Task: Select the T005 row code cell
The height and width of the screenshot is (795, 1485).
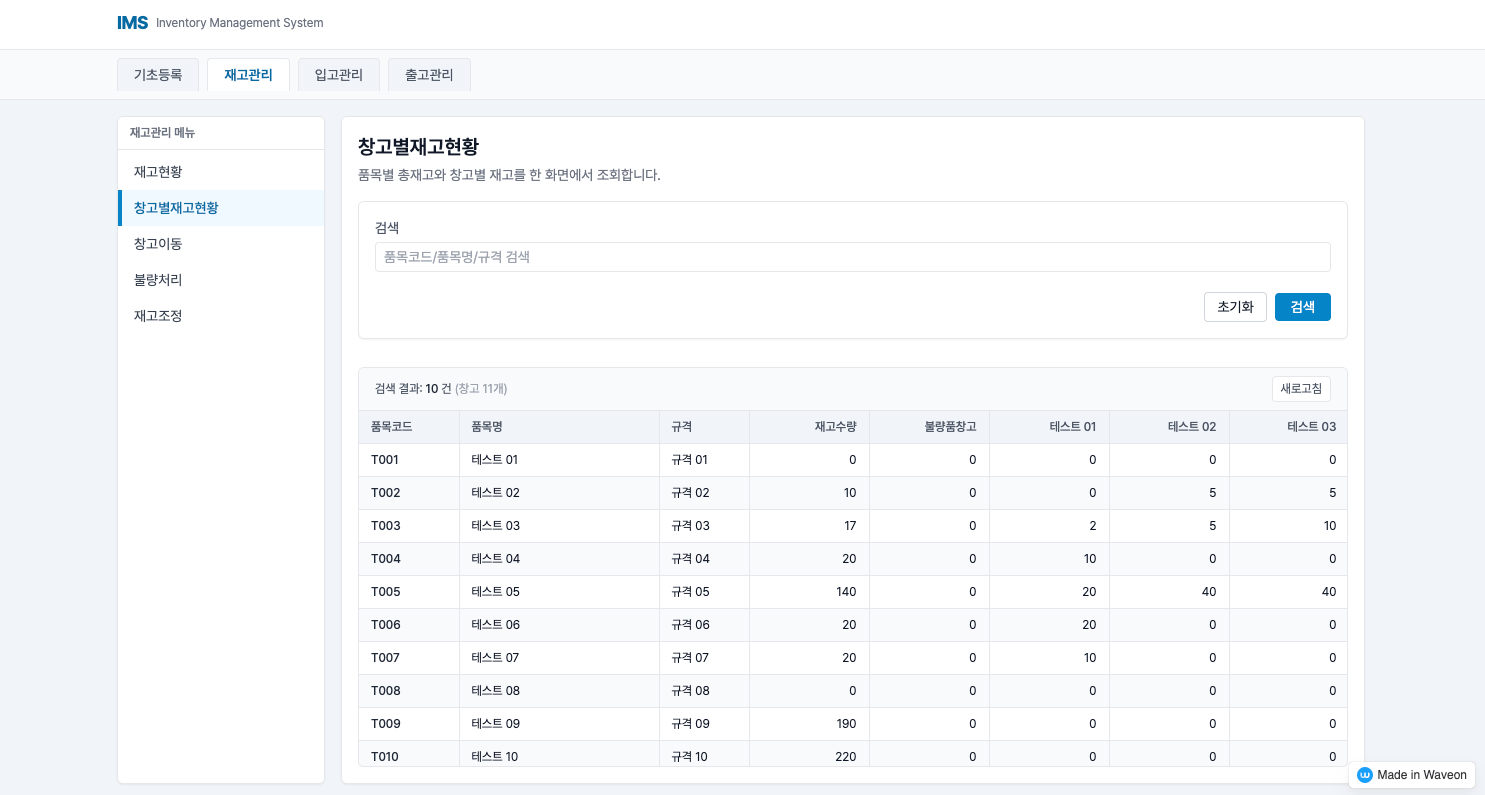Action: click(x=386, y=592)
